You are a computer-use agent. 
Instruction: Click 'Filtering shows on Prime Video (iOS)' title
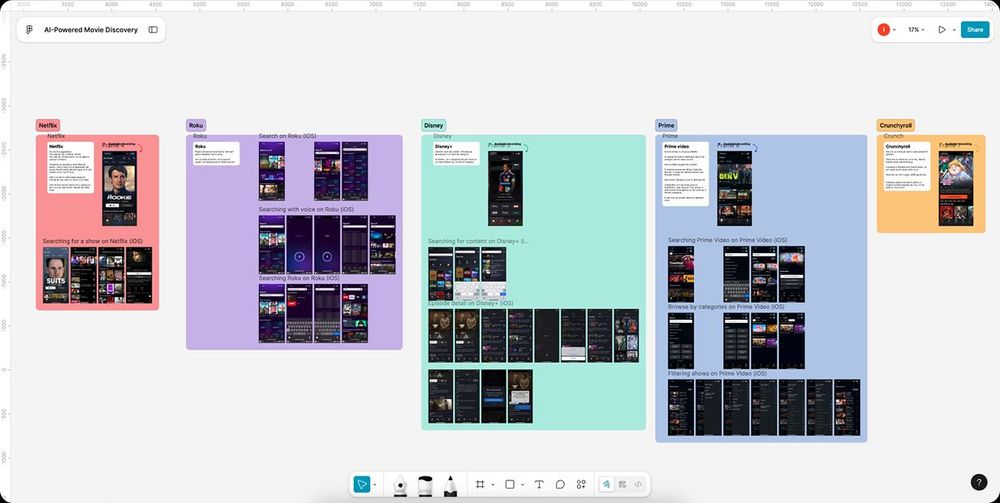(717, 374)
